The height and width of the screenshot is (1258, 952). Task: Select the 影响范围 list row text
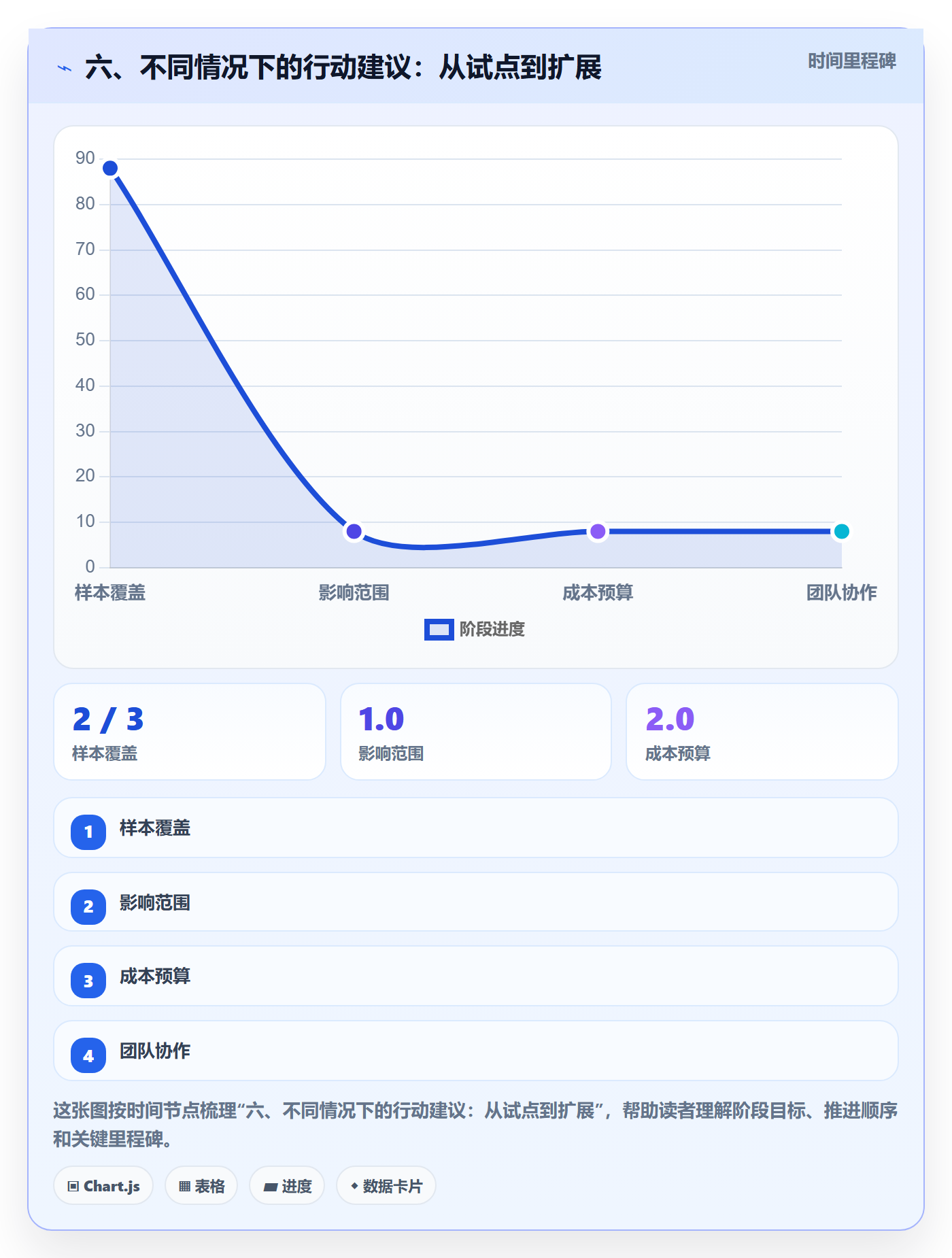pos(155,902)
